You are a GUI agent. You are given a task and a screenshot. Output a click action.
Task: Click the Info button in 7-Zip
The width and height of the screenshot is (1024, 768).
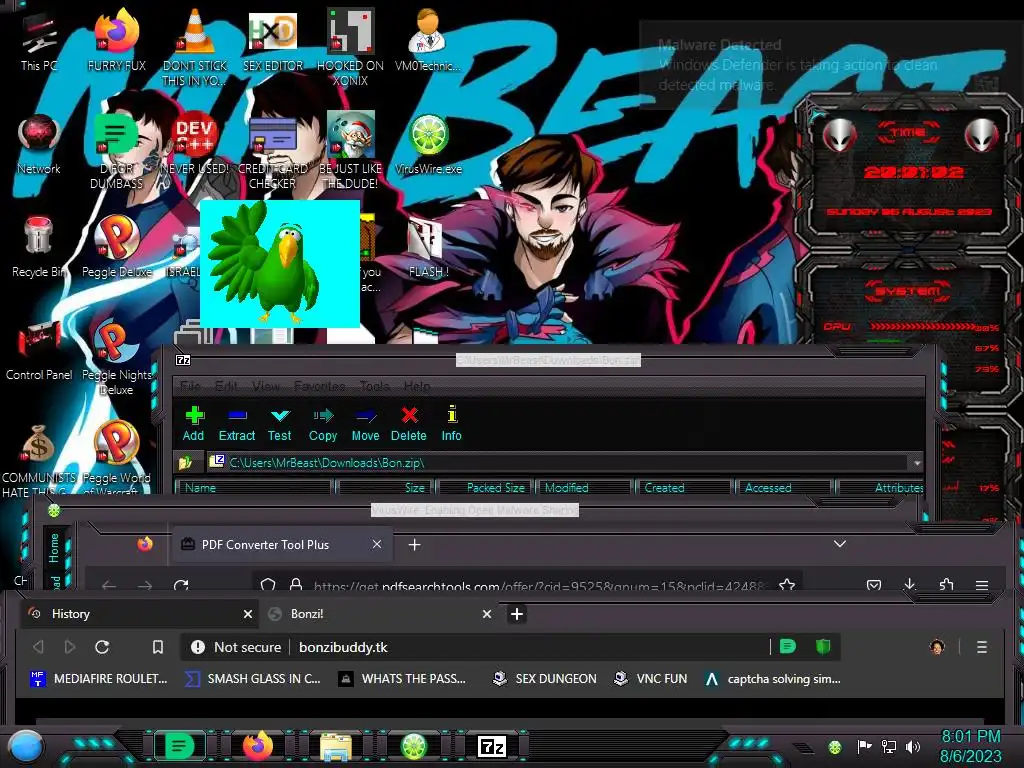click(451, 423)
